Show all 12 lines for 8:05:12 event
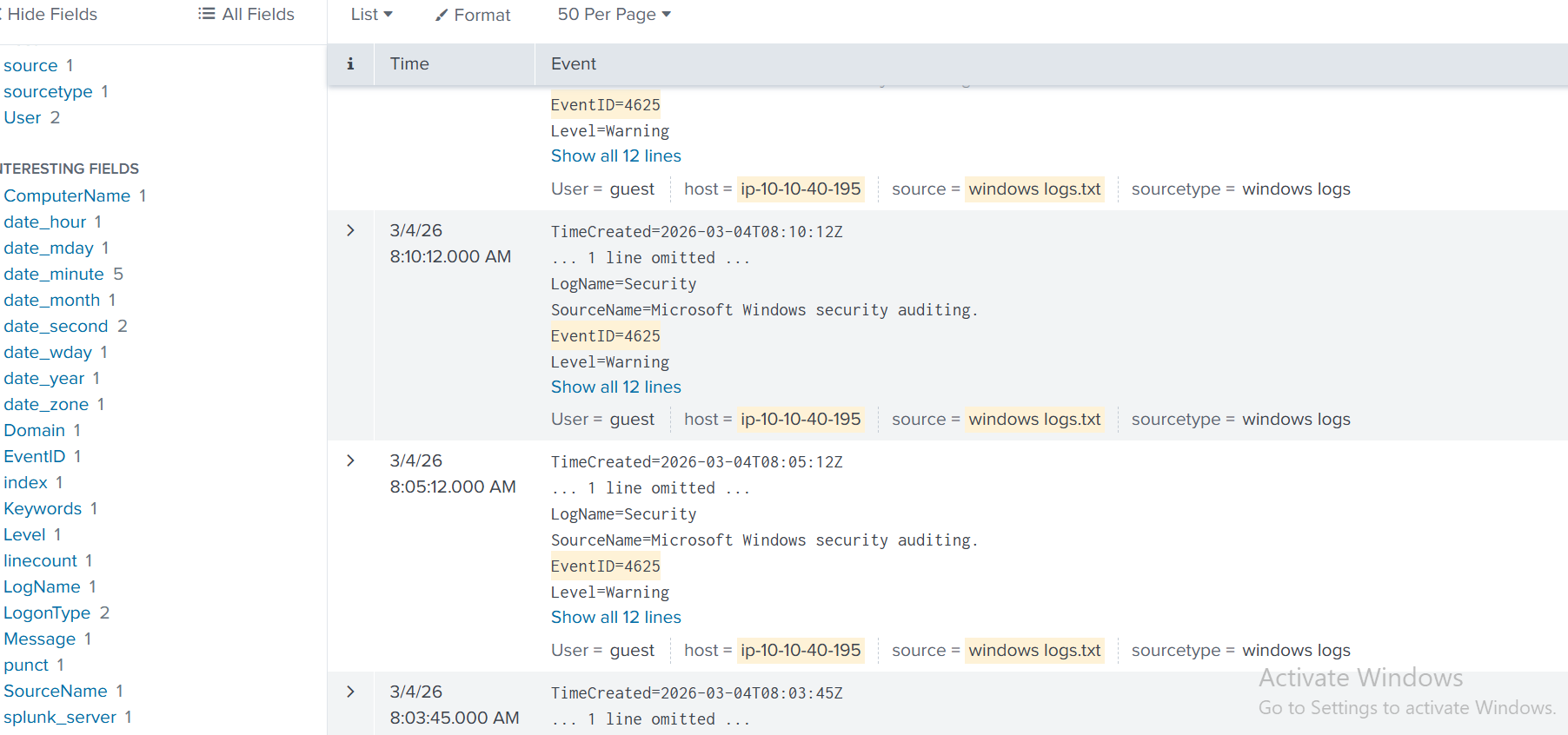 615,618
